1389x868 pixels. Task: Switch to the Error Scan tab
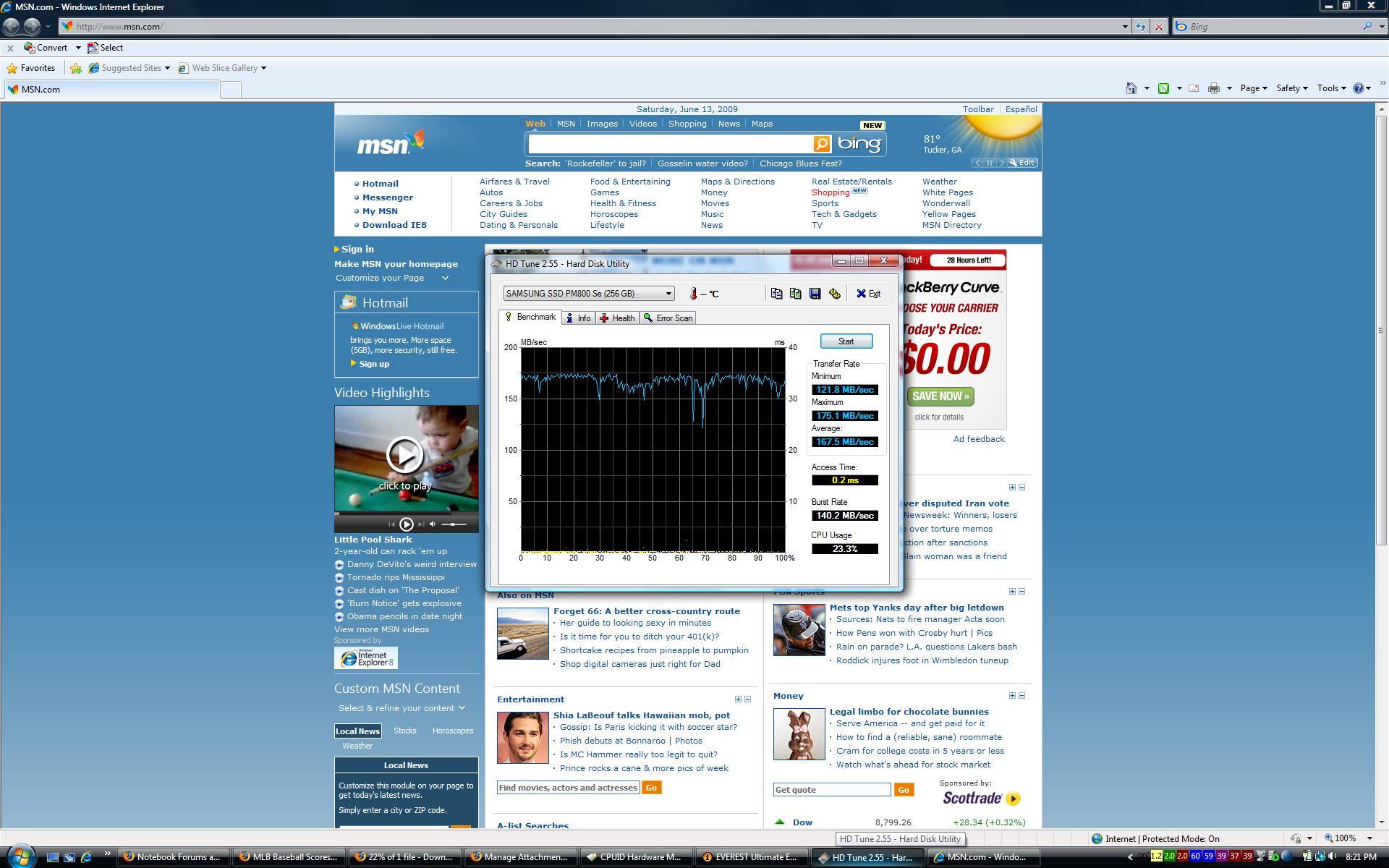coord(668,318)
